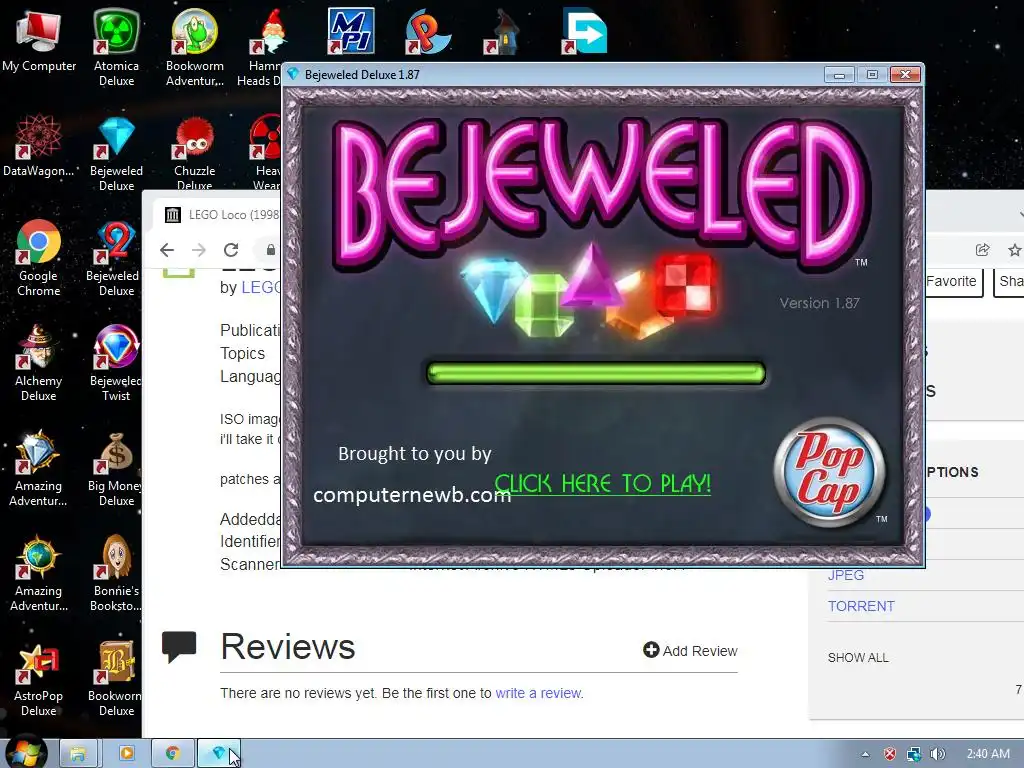
Task: Click the PopCap logo in Bejeweled
Action: pos(829,472)
